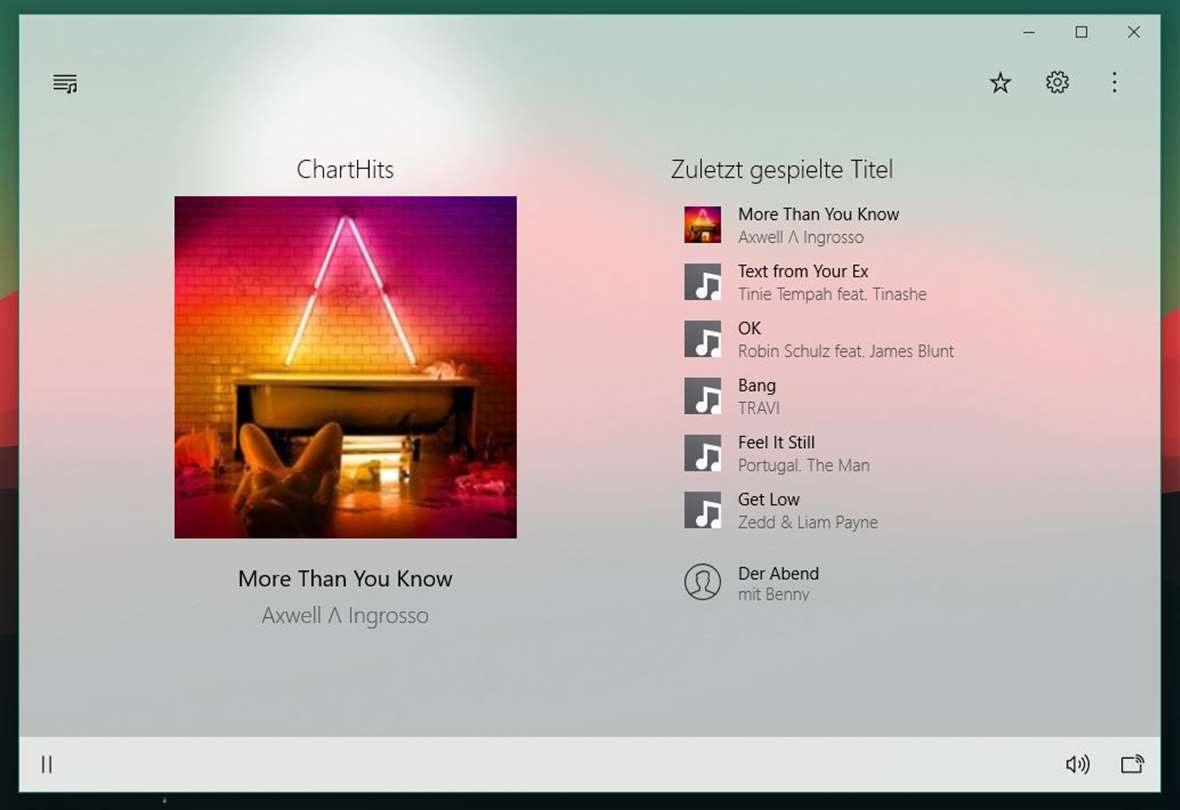Click the Der Abend host profile icon

point(703,582)
